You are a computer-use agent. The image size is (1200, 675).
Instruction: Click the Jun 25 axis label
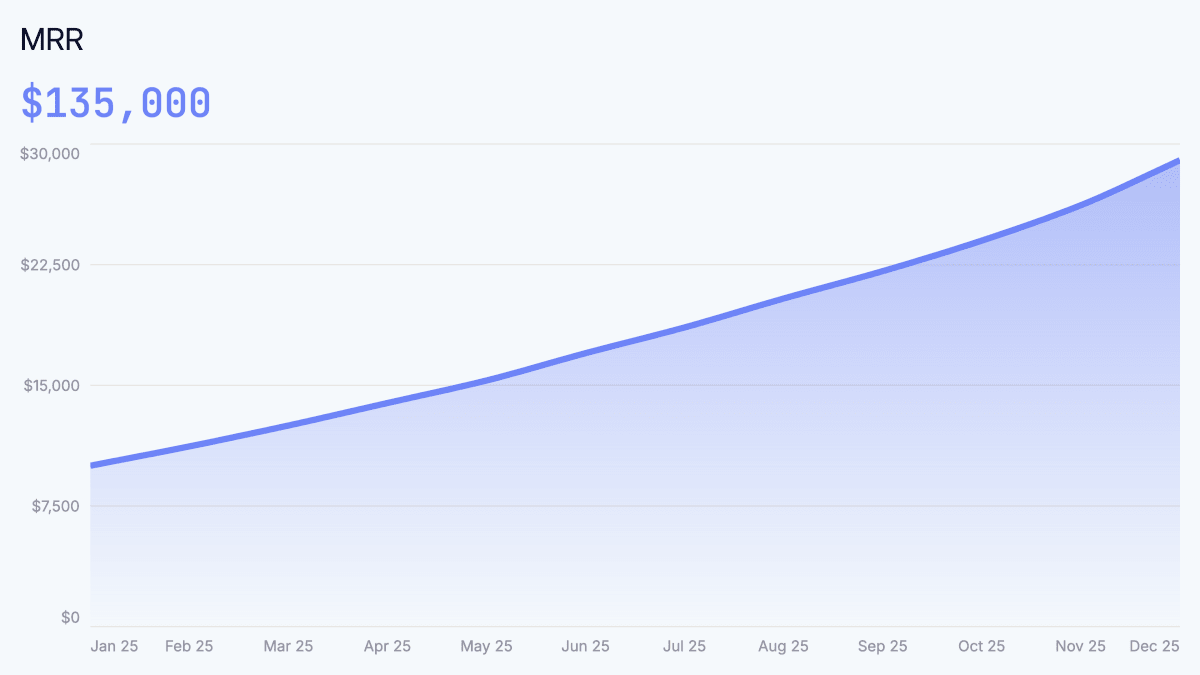[x=585, y=646]
